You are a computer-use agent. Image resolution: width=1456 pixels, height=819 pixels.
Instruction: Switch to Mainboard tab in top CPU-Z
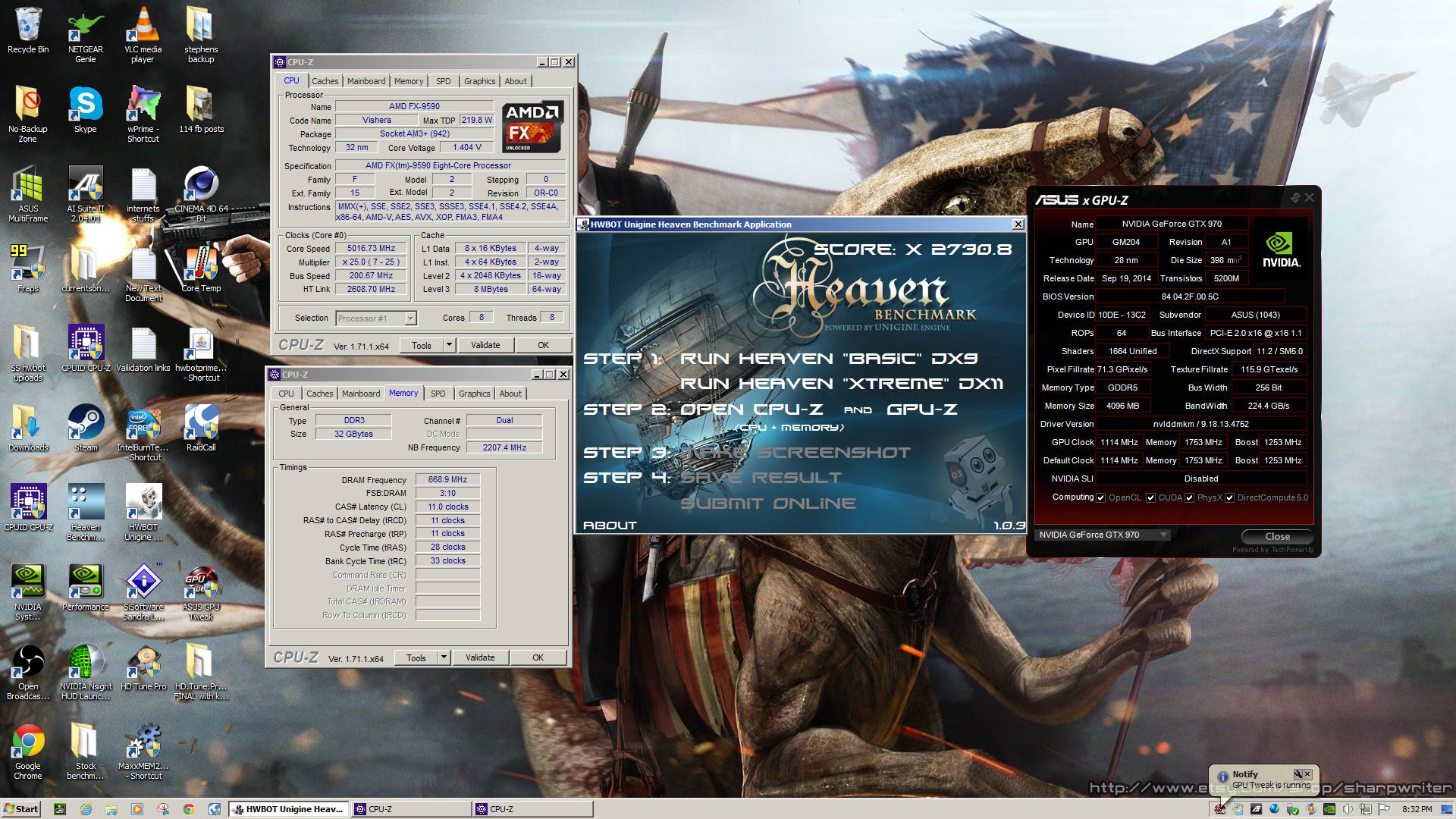pos(366,81)
